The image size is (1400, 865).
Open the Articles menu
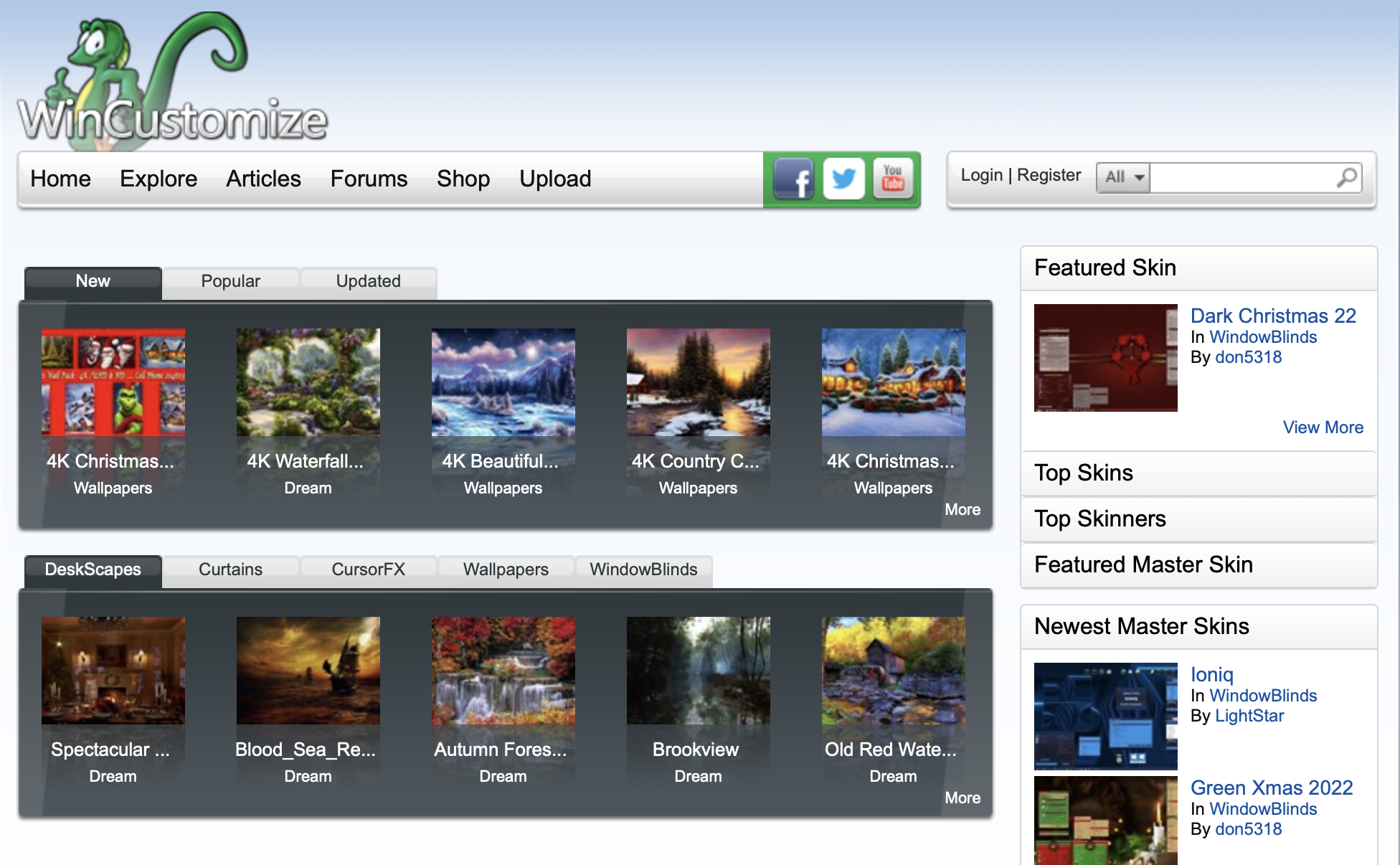coord(263,179)
